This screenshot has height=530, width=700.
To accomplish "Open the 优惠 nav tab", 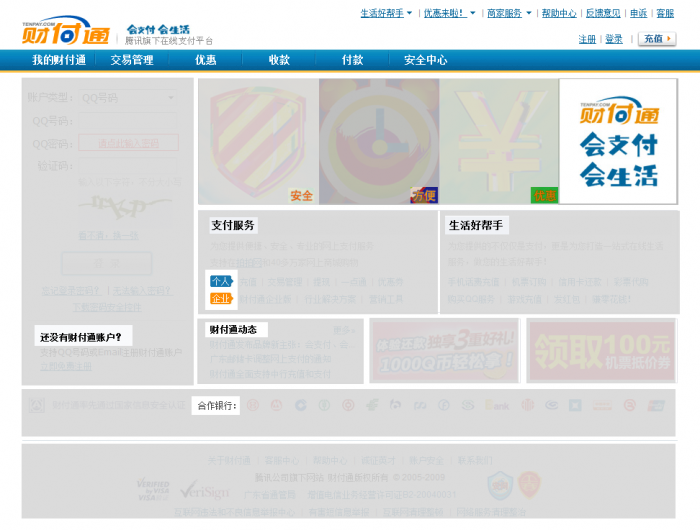I will (205, 60).
